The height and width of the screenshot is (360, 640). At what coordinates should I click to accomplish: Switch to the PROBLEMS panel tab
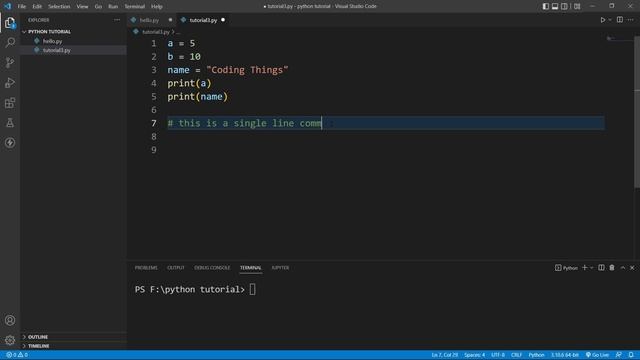(x=146, y=268)
